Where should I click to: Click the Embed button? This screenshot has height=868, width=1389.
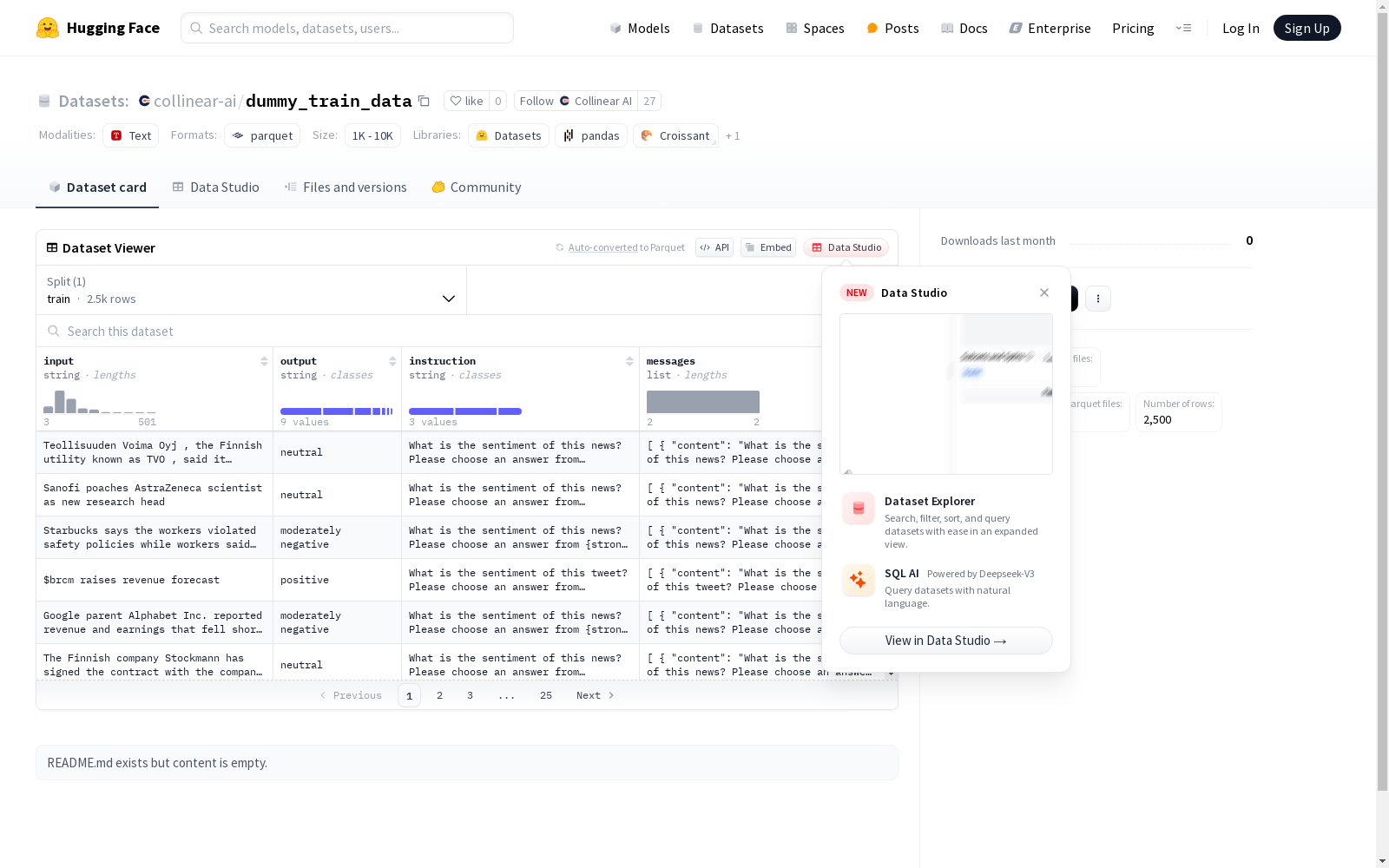768,247
